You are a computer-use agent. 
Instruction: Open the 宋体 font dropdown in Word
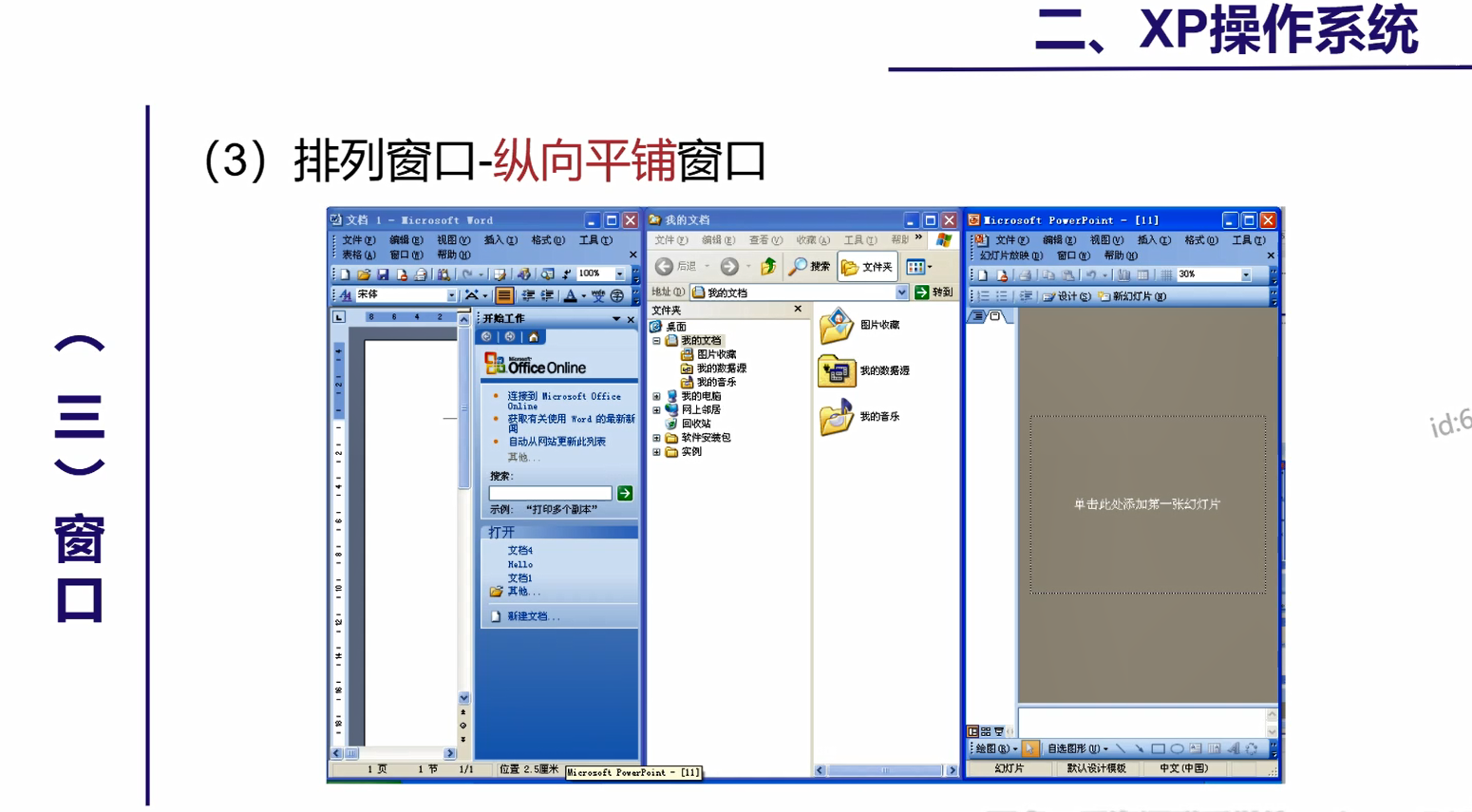[x=451, y=295]
